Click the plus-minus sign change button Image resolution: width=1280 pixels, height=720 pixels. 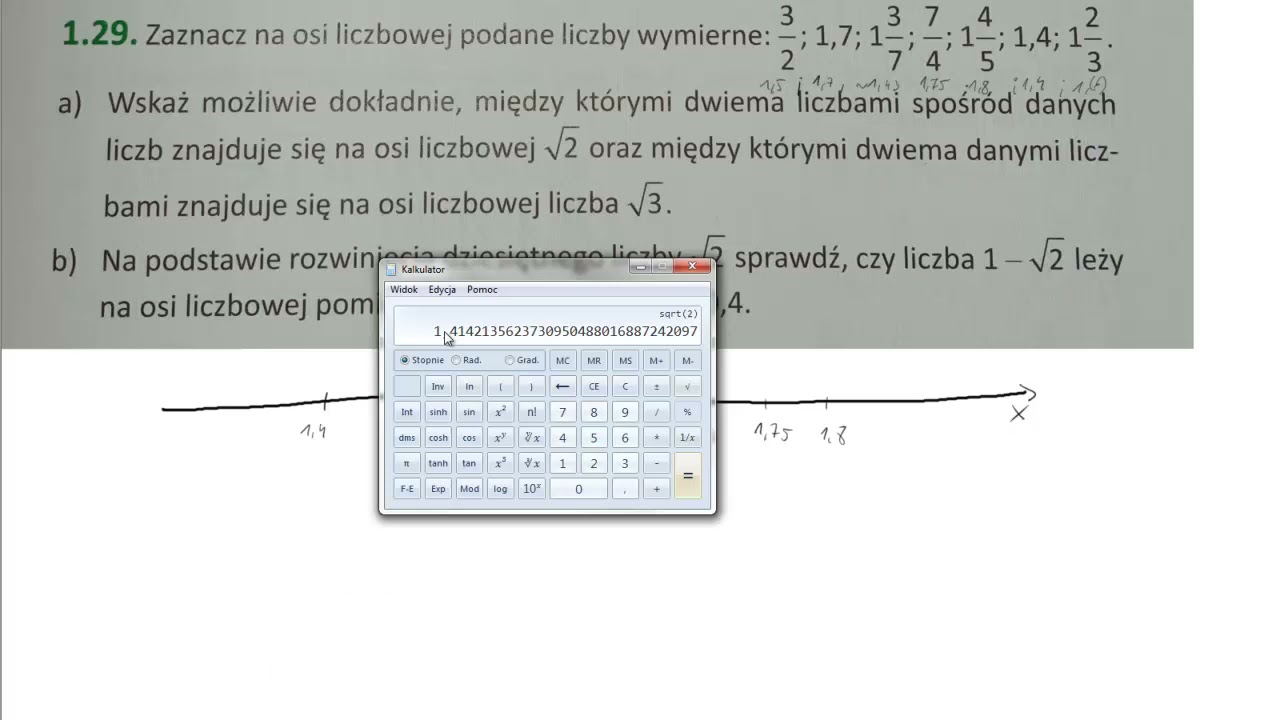(x=656, y=386)
